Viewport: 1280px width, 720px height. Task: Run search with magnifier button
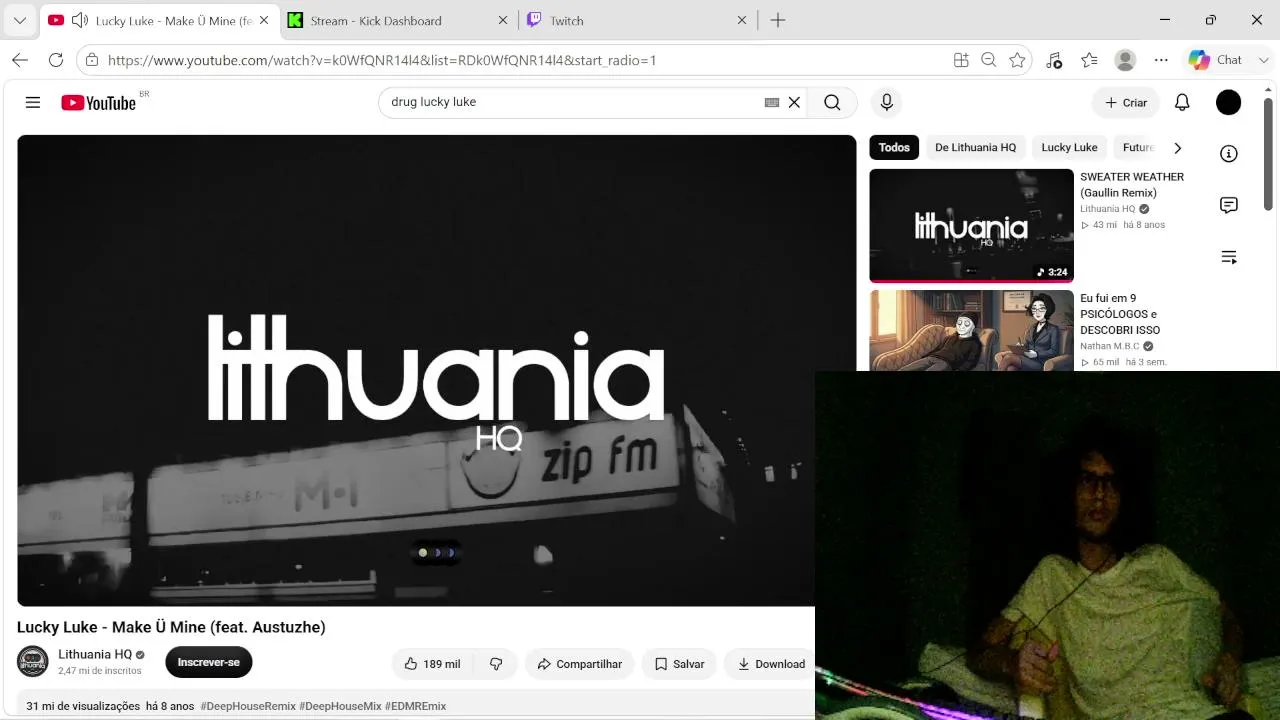click(x=832, y=102)
